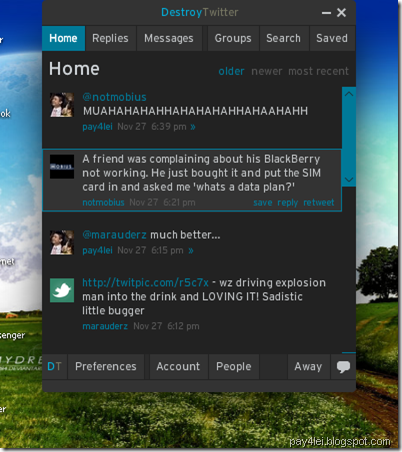Open conversation arrow on 6:39 pm tweet
Screen dimensions: 402x452
tap(193, 127)
